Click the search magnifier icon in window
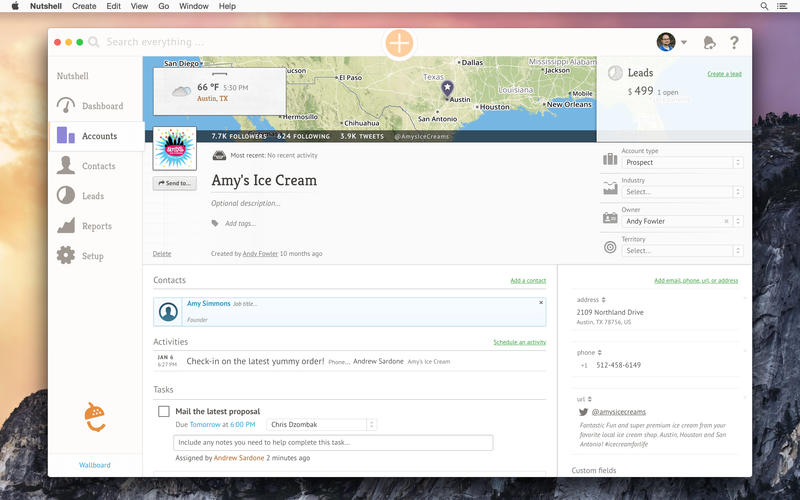This screenshot has width=800, height=500. click(93, 42)
